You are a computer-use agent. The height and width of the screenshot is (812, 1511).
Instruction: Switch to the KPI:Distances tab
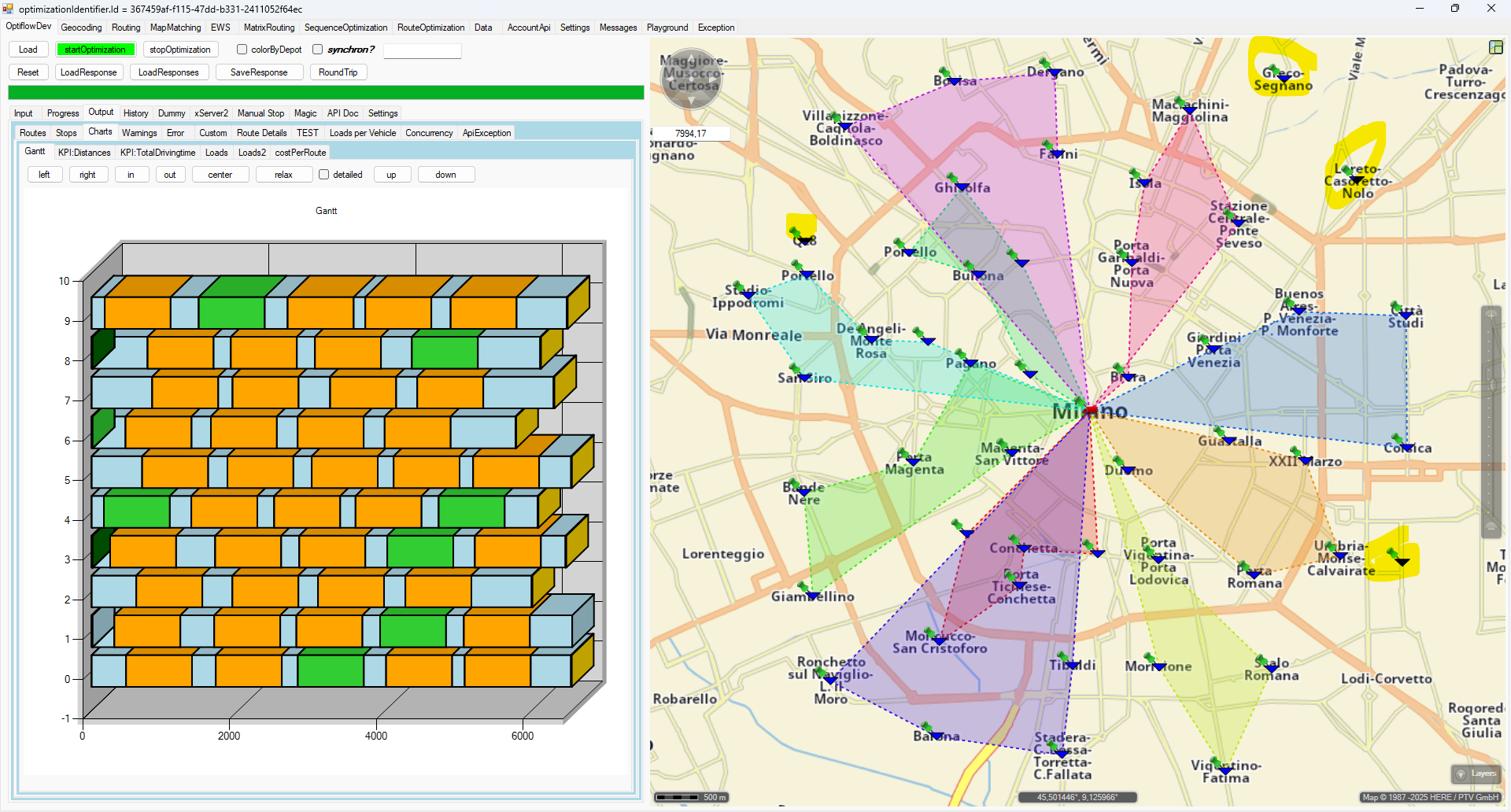coord(84,153)
